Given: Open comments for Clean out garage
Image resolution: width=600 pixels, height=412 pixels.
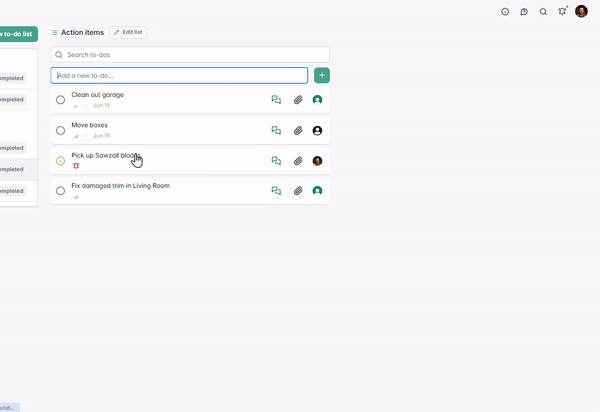Looking at the screenshot, I should tap(277, 100).
